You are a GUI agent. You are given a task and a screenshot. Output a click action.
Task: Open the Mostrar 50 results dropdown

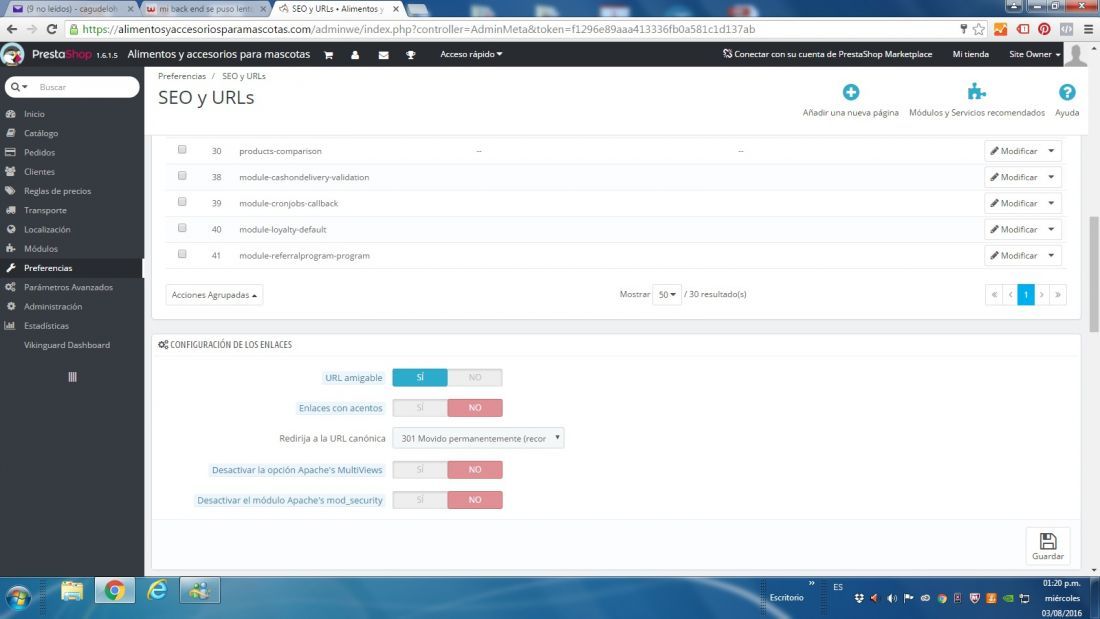(666, 295)
